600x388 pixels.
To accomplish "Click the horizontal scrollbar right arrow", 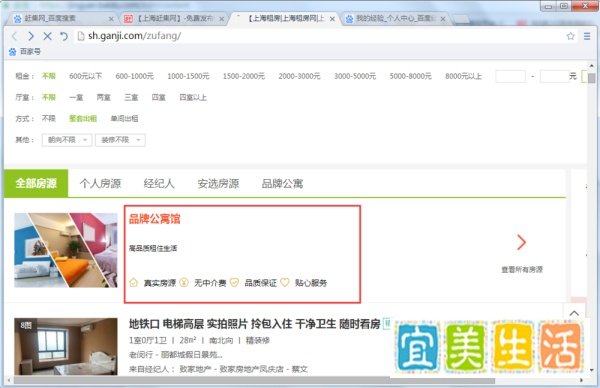I will click(581, 381).
